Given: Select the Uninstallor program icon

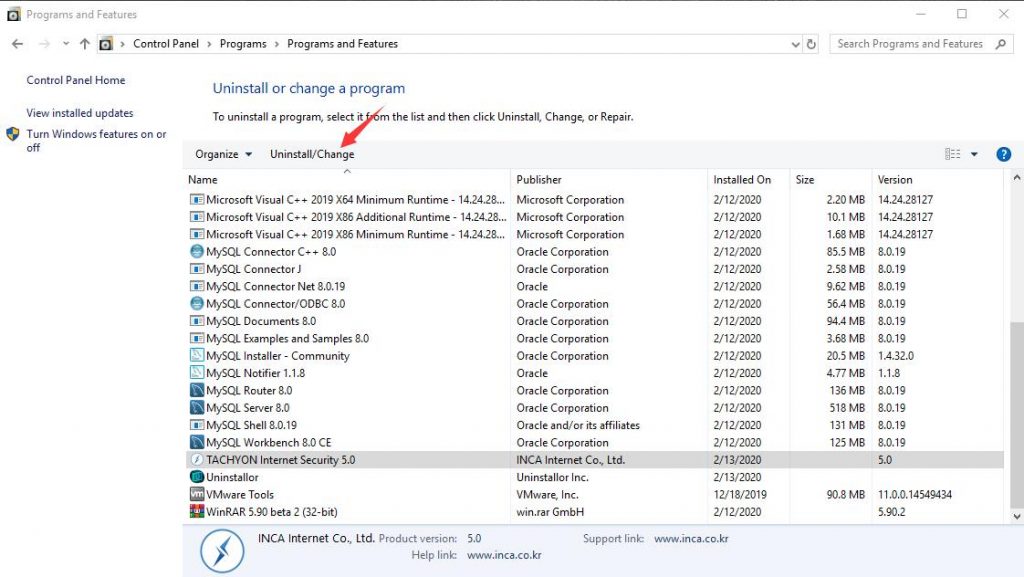Looking at the screenshot, I should click(197, 477).
